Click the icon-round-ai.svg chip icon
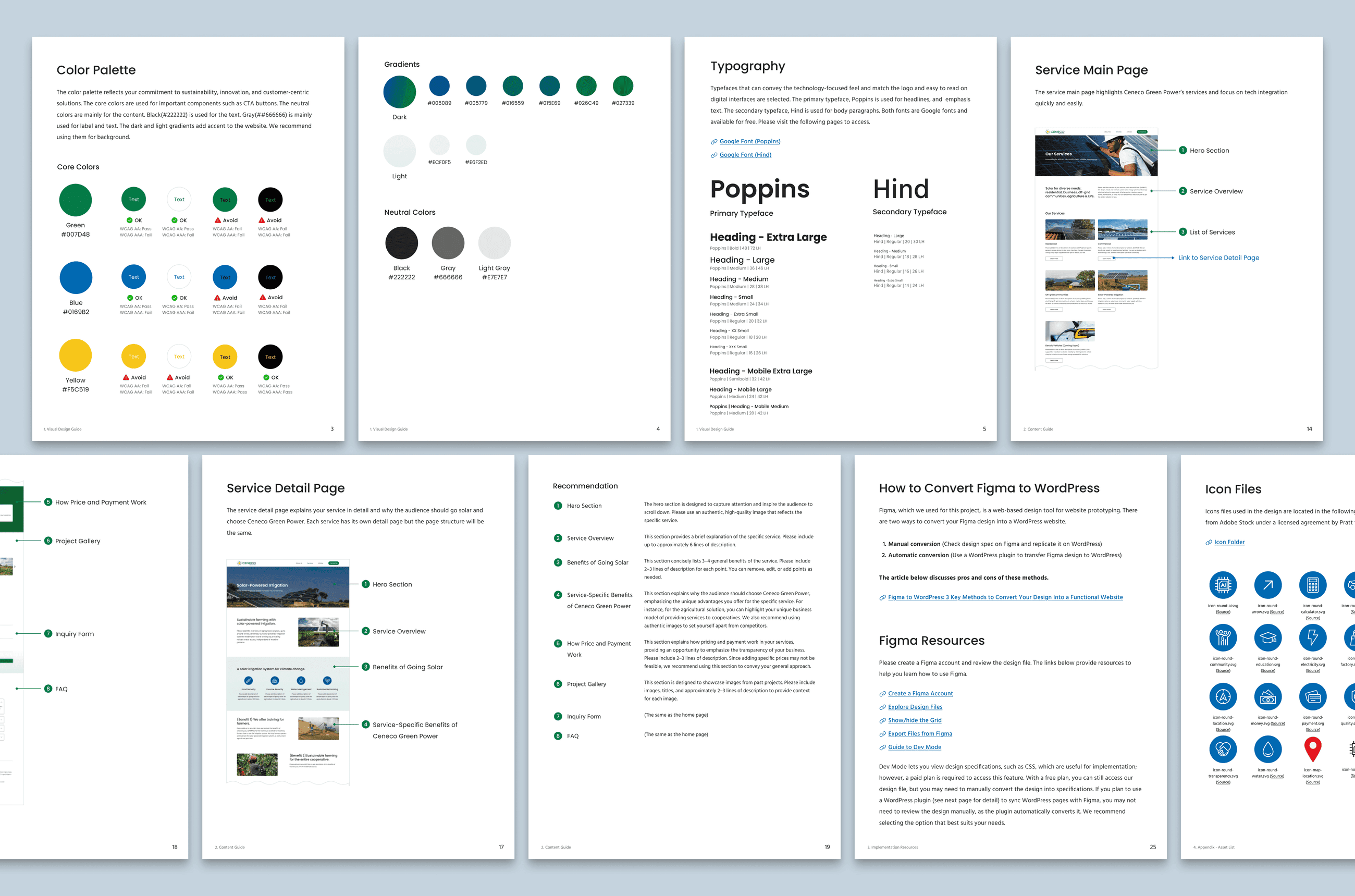The width and height of the screenshot is (1355, 896). pos(1223,585)
